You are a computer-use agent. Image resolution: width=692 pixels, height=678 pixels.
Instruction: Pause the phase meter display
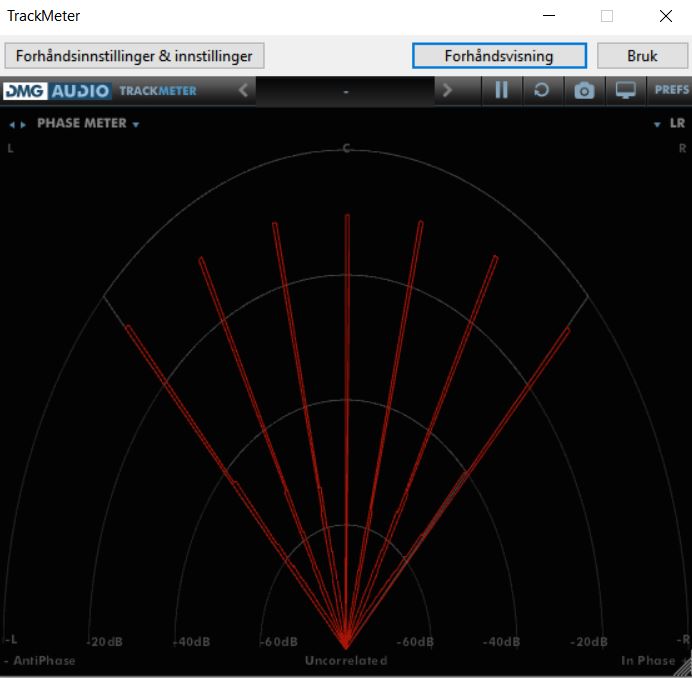coord(501,91)
